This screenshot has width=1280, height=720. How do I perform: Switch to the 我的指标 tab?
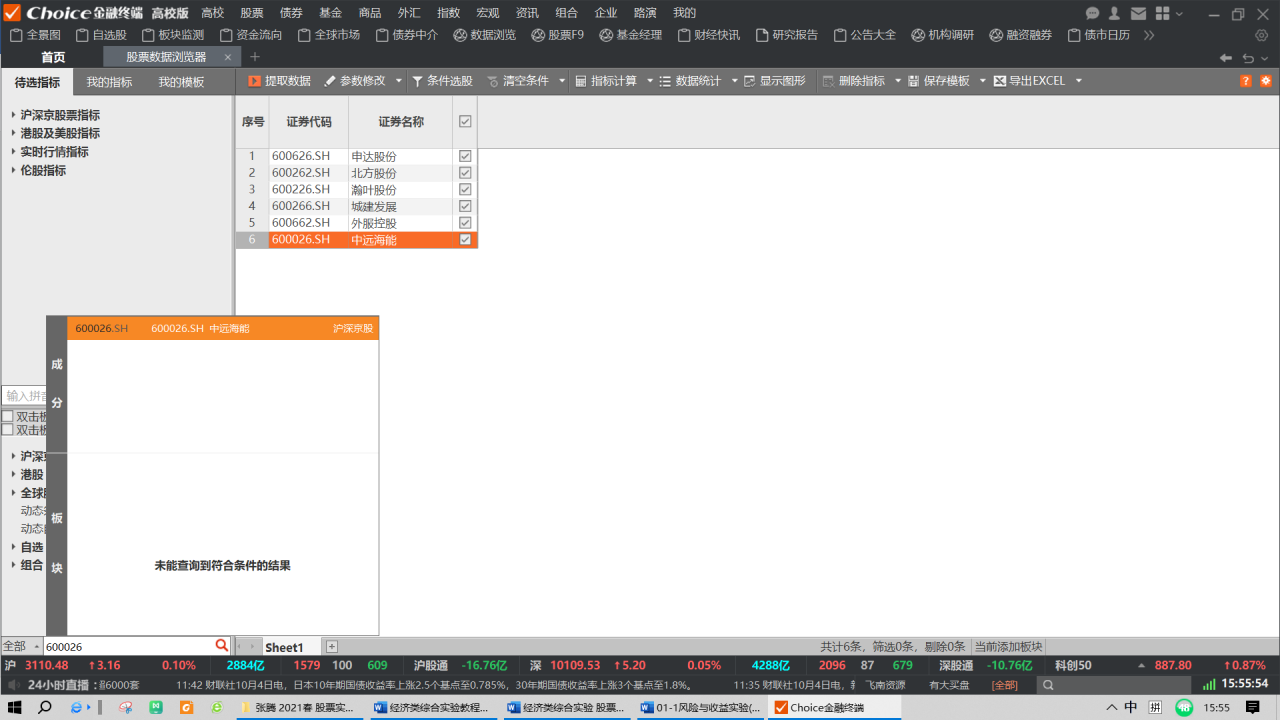[109, 82]
